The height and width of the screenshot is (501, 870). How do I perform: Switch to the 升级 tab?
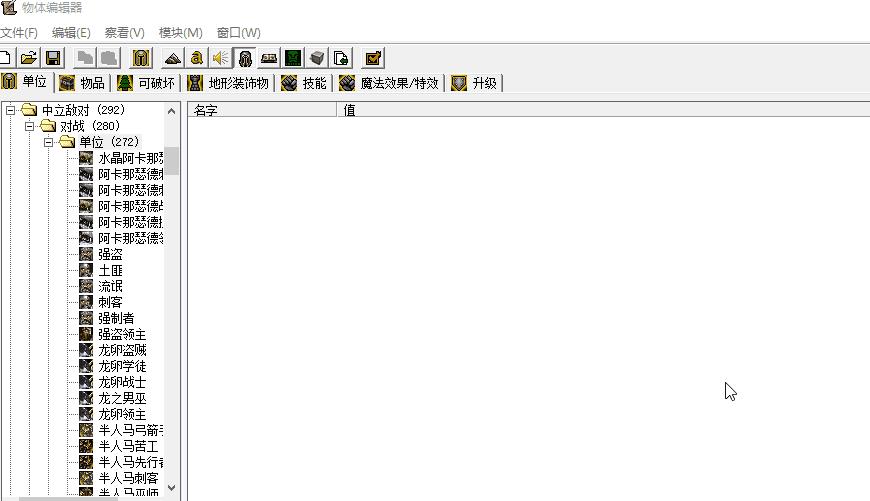coord(474,83)
